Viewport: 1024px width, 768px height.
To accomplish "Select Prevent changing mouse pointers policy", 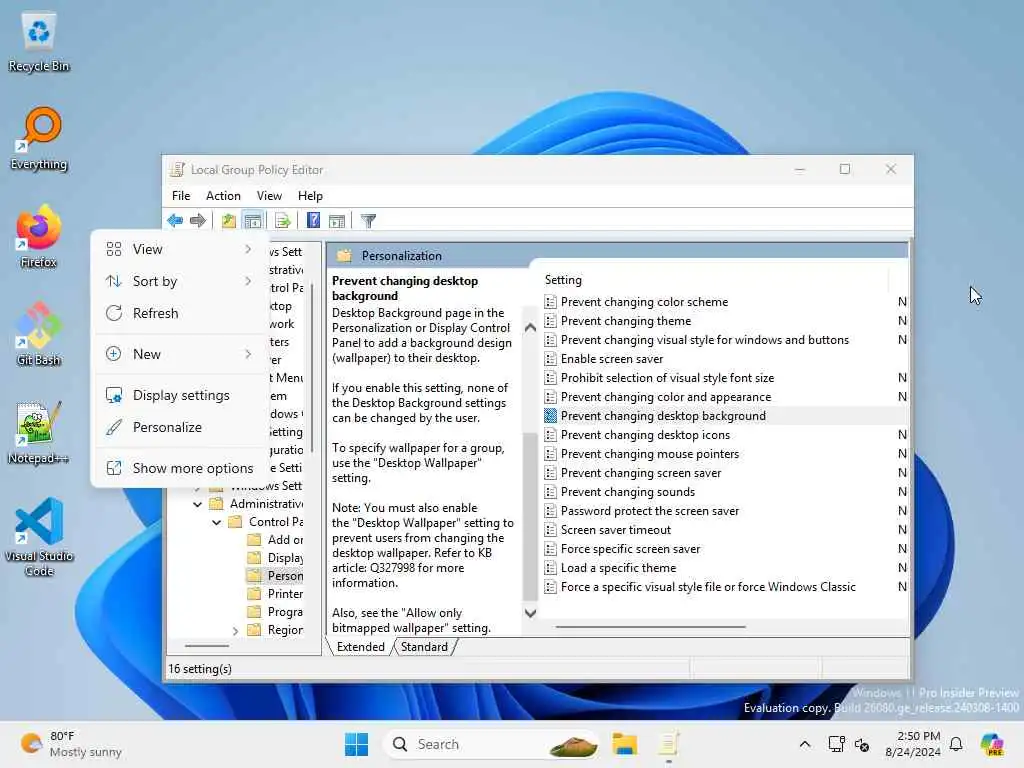I will [650, 454].
